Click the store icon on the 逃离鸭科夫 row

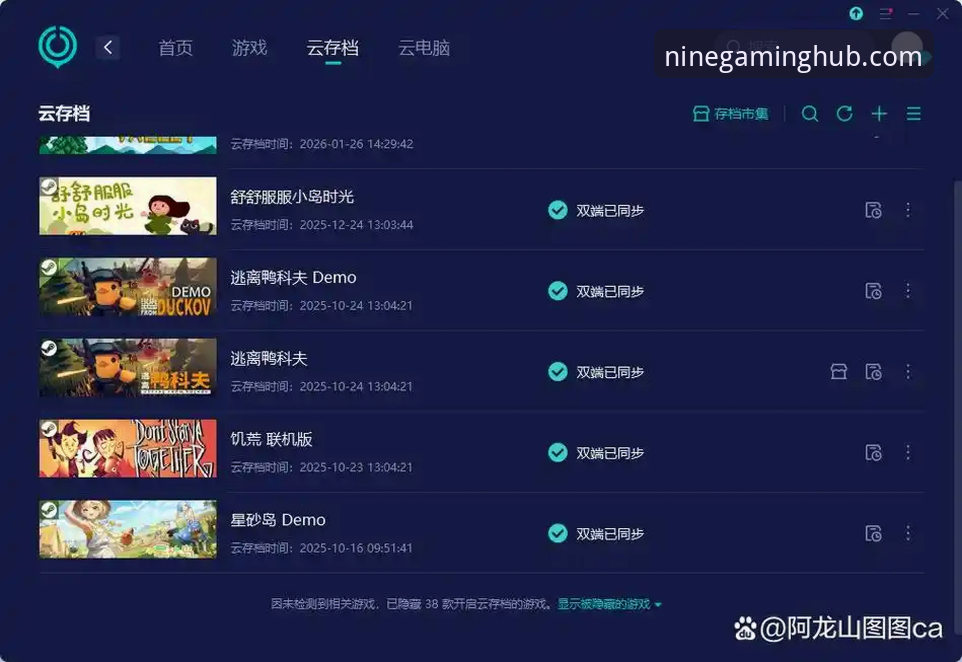[838, 371]
